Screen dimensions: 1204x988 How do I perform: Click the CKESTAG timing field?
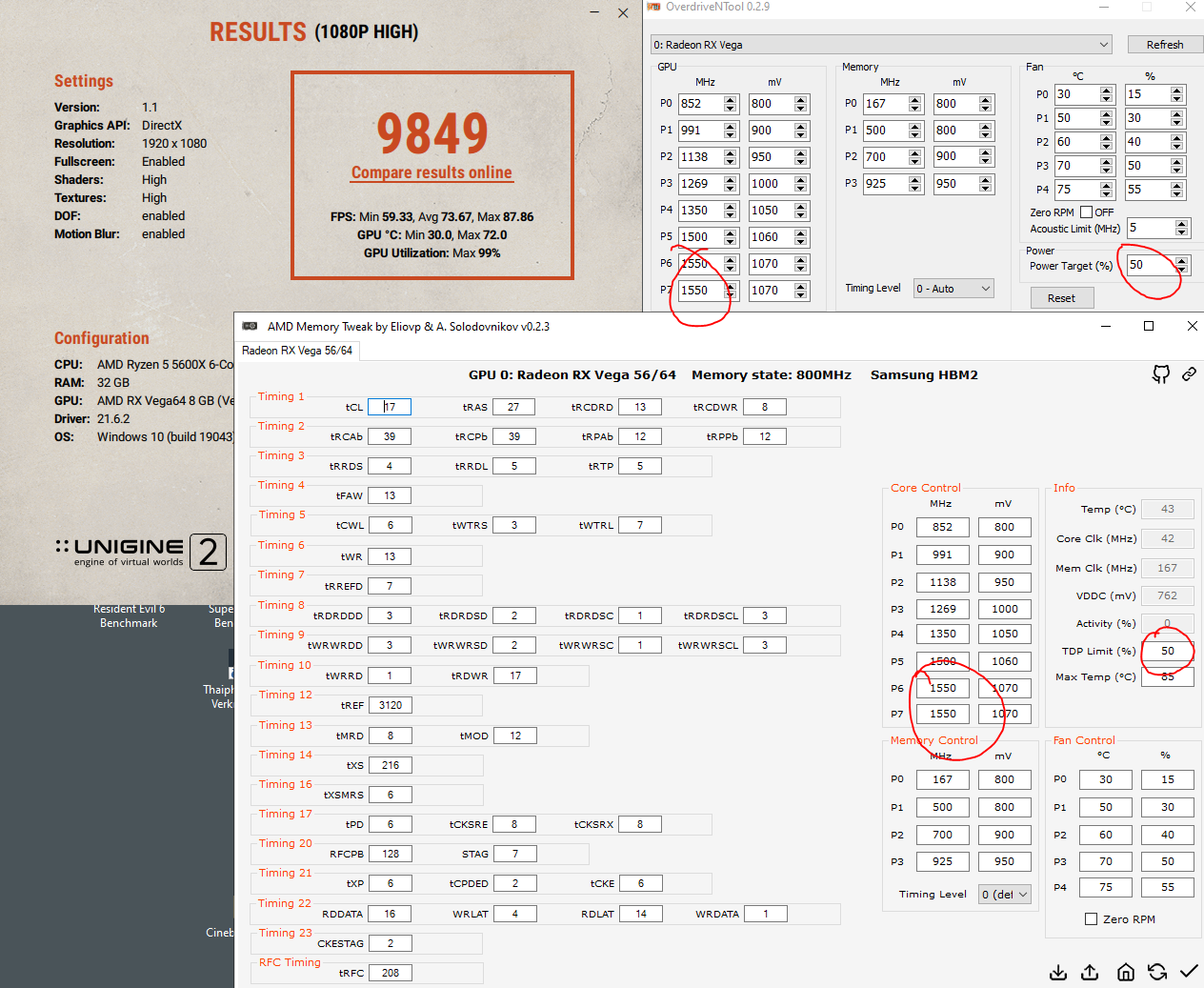(x=391, y=943)
